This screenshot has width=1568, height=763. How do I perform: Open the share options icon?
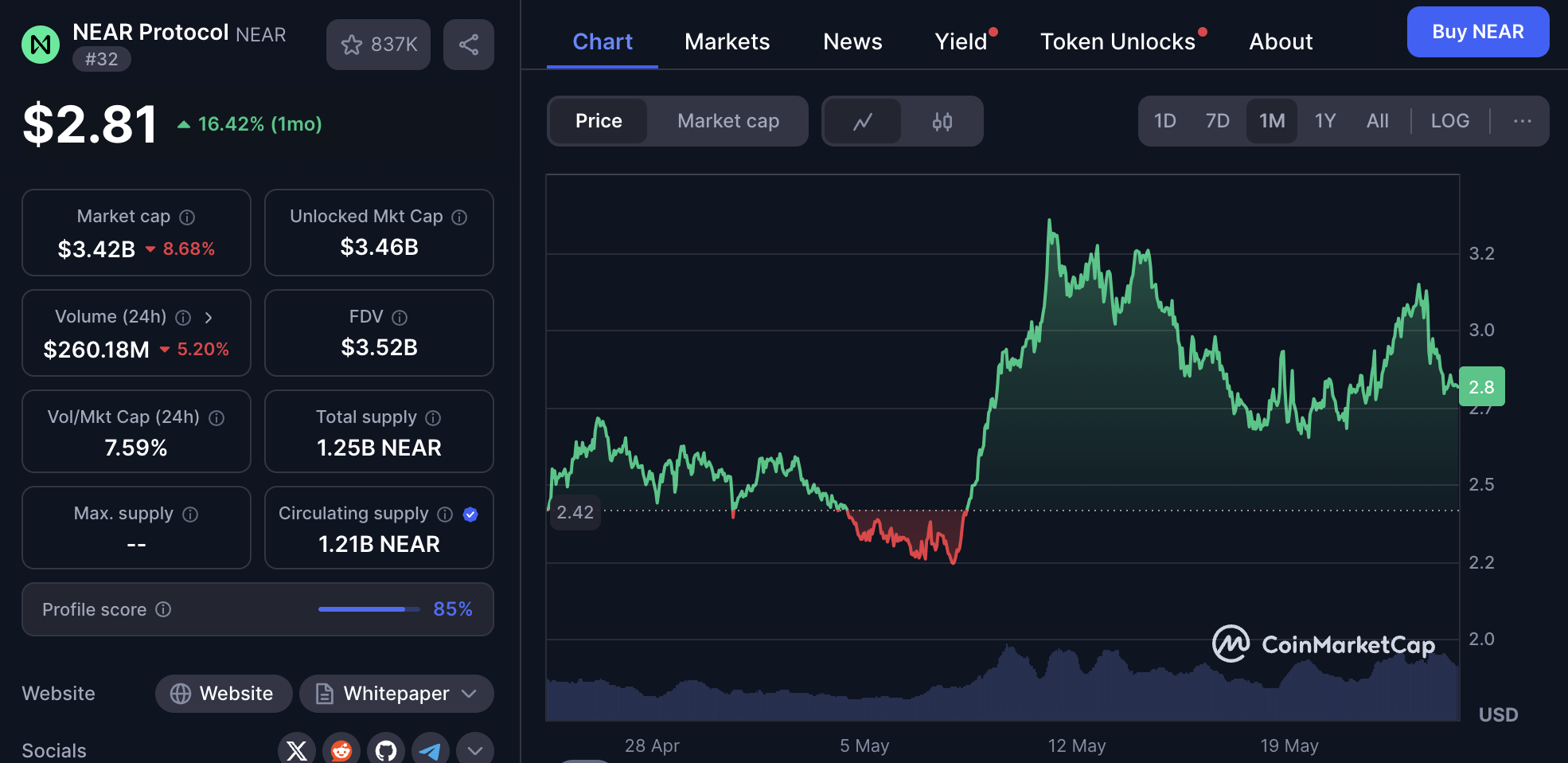(x=468, y=45)
